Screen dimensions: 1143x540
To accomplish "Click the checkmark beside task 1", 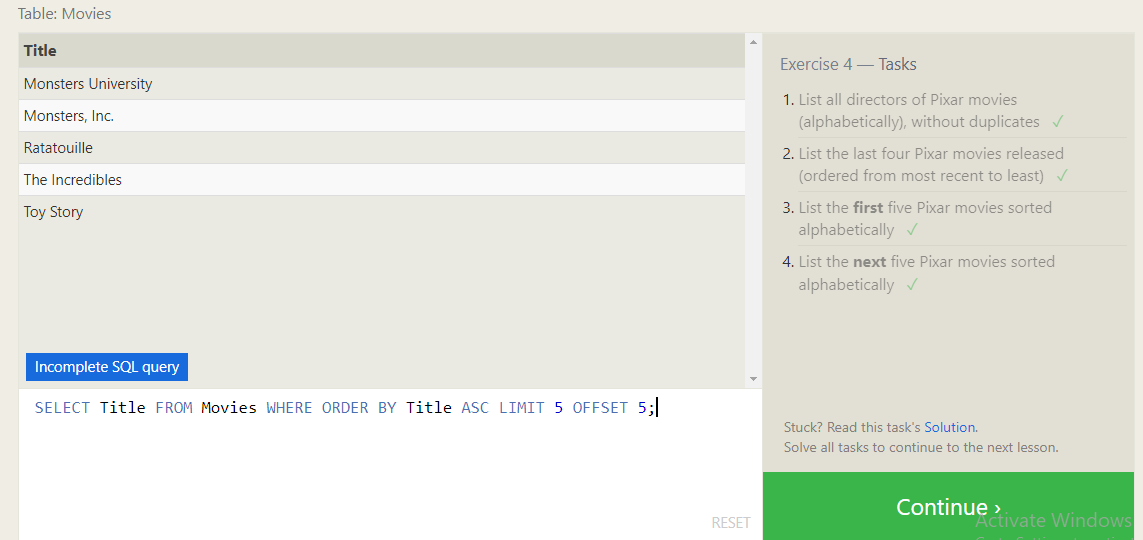I will pos(1058,122).
